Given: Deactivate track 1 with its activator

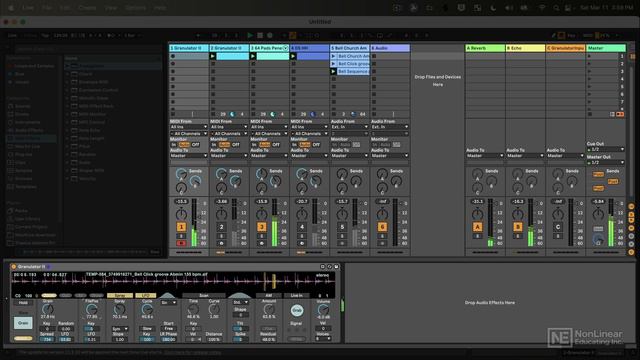Looking at the screenshot, I should coord(181,227).
